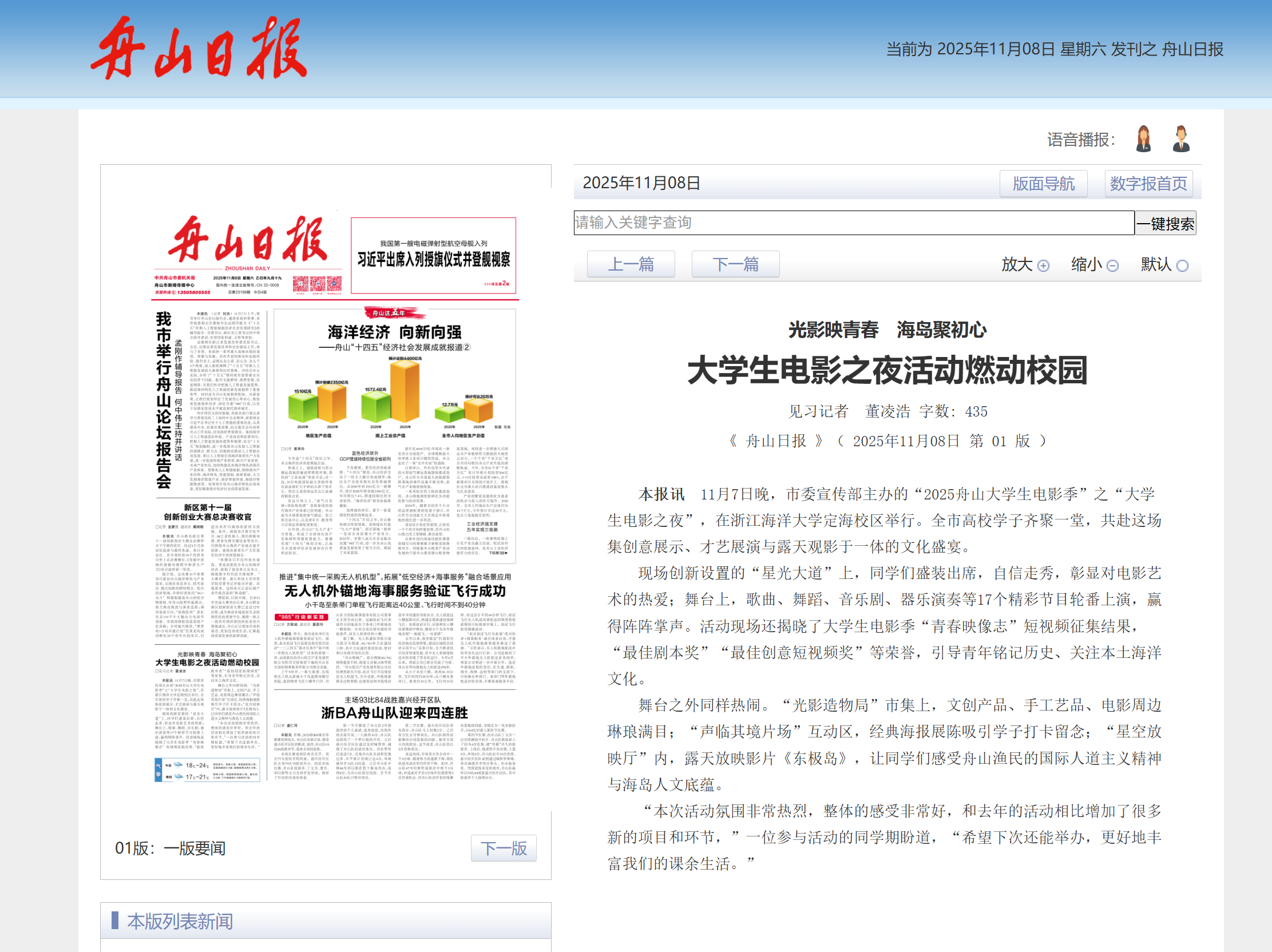This screenshot has width=1272, height=952.
Task: Click the female voice broadcast icon
Action: (1143, 139)
